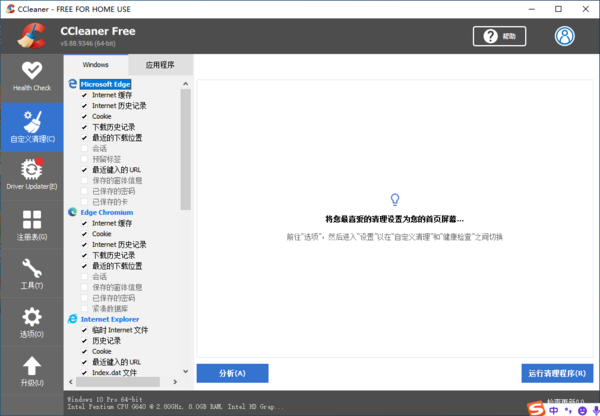Open the Tools (工具) wrench icon

[32, 268]
